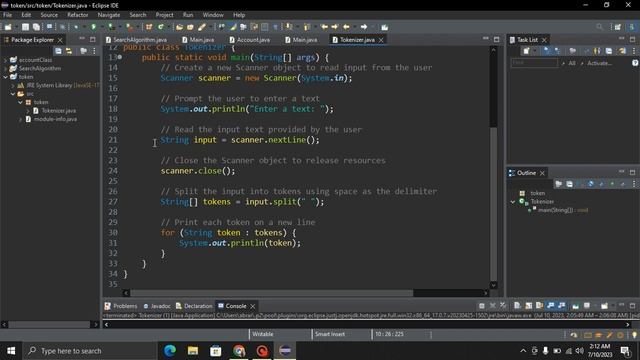
Task: Open the Project menu
Action: (164, 15)
